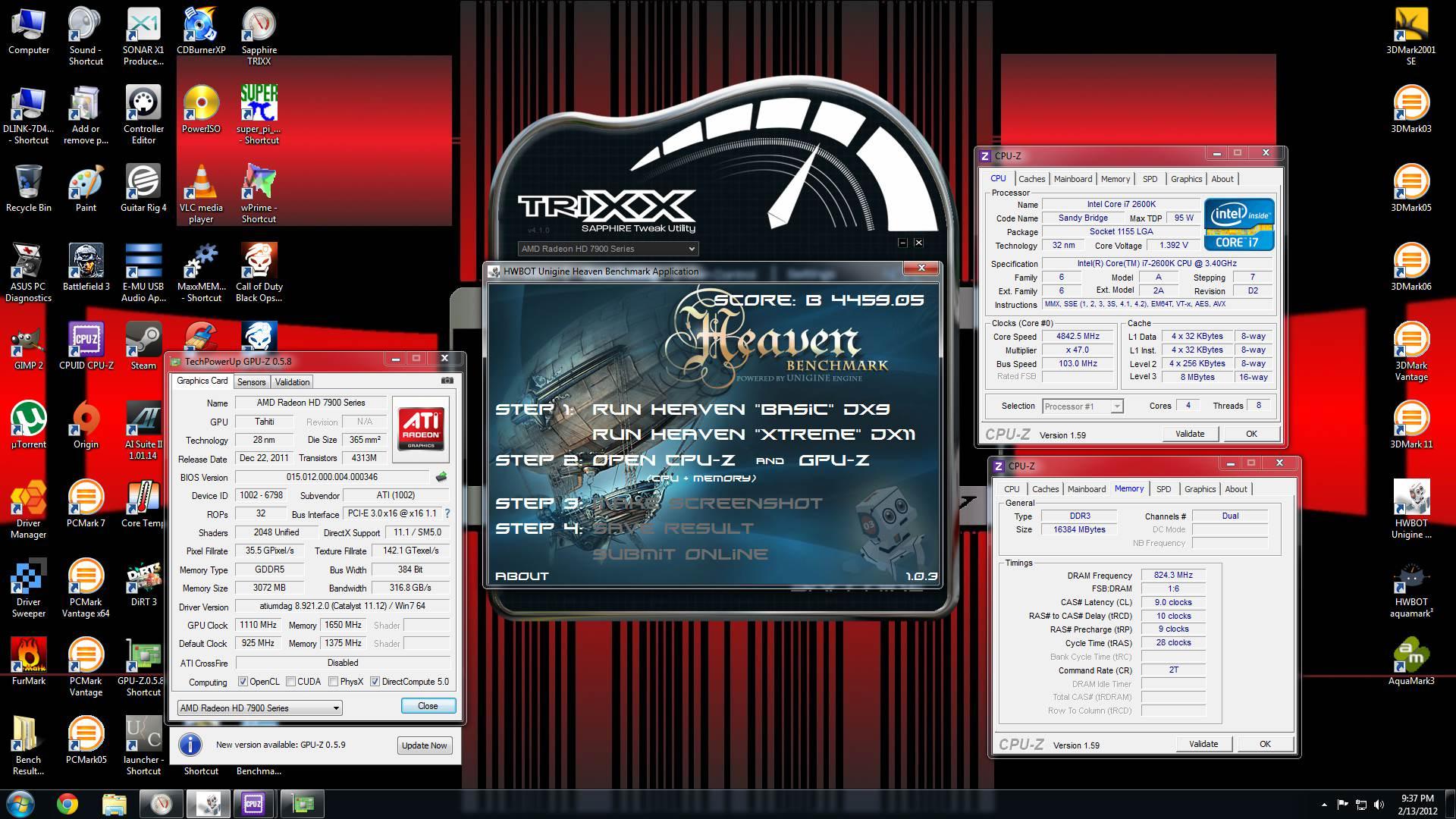Click the ATI Radeon logo in GPU-Z

[421, 428]
